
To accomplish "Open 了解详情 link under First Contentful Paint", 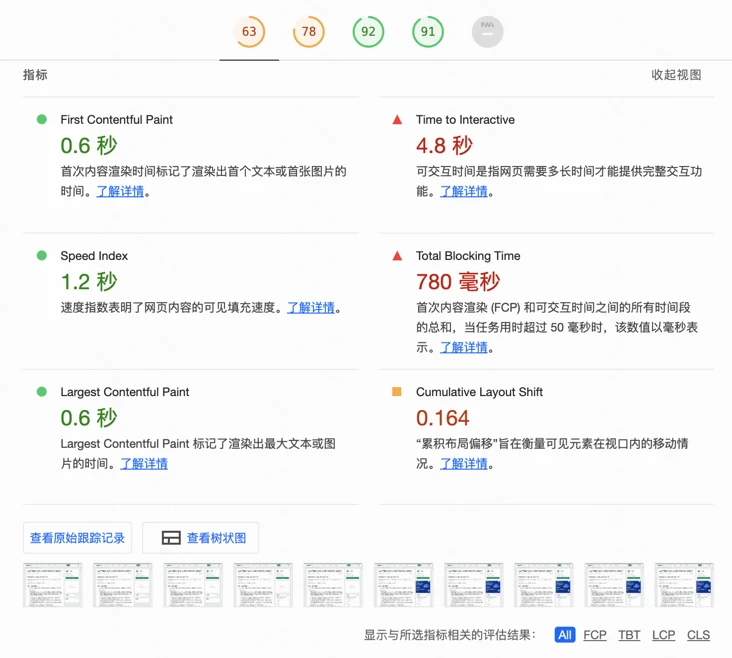I will click(120, 191).
